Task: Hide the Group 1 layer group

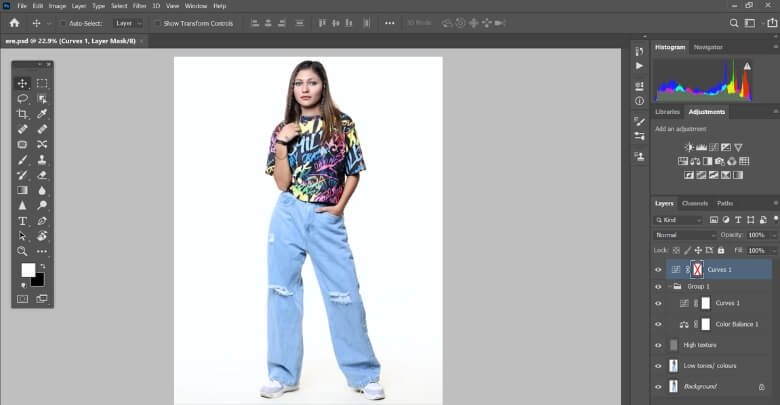Action: coord(658,287)
